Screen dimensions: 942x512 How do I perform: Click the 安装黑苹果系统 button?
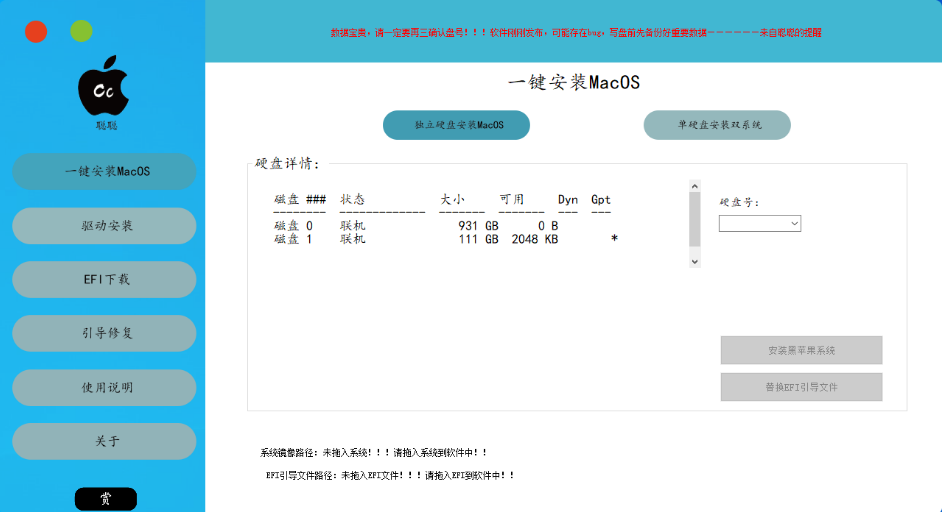click(801, 350)
